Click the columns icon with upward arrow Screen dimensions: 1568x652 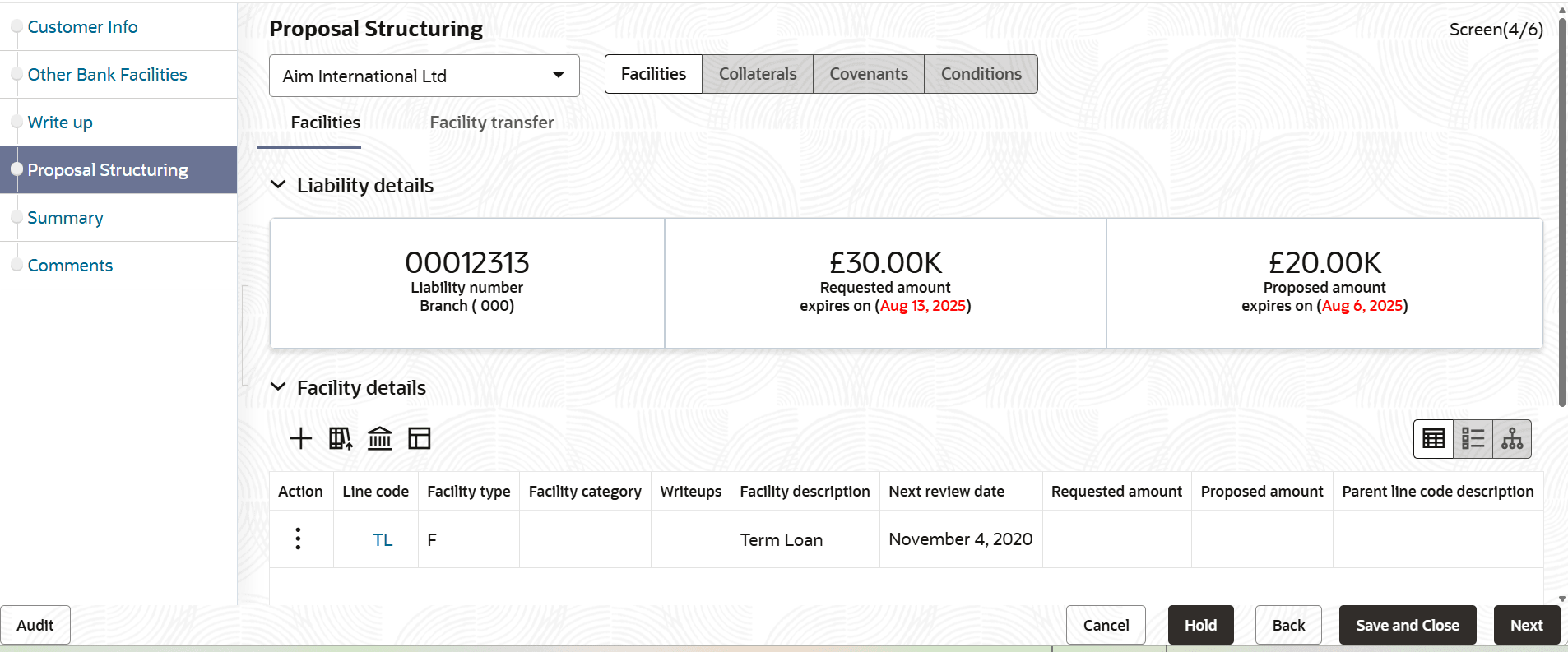(341, 438)
